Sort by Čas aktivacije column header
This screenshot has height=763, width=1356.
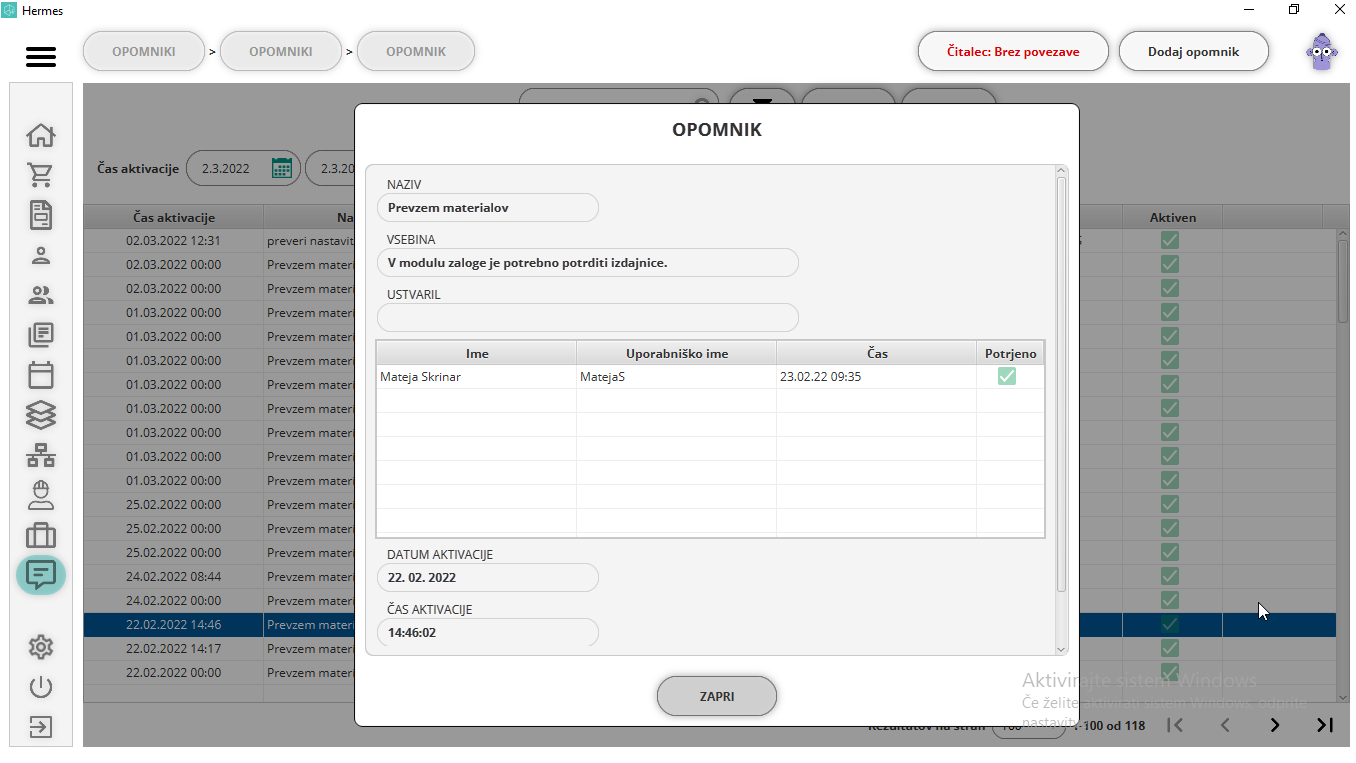(x=174, y=217)
